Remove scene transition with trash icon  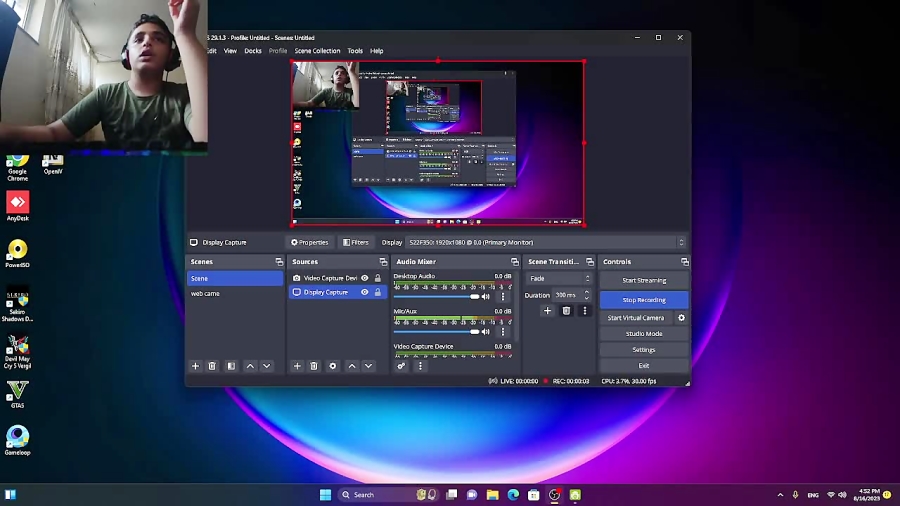[x=567, y=311]
